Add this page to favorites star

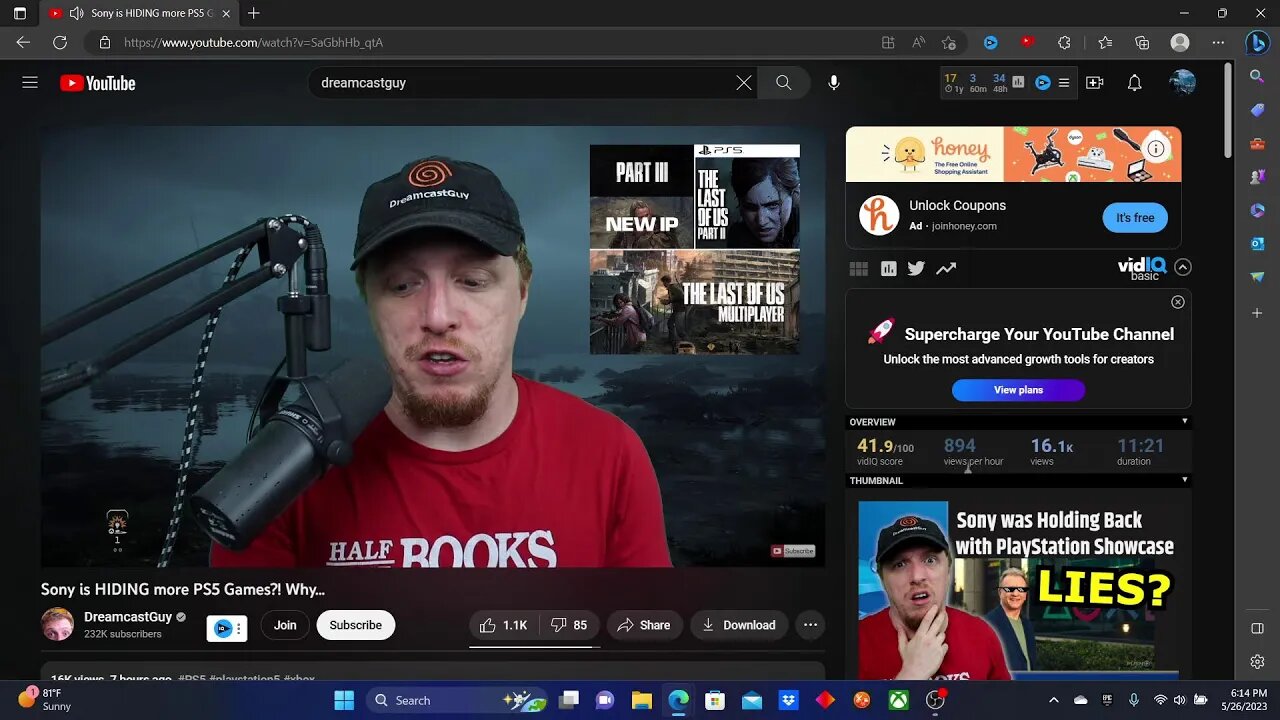pyautogui.click(x=949, y=43)
